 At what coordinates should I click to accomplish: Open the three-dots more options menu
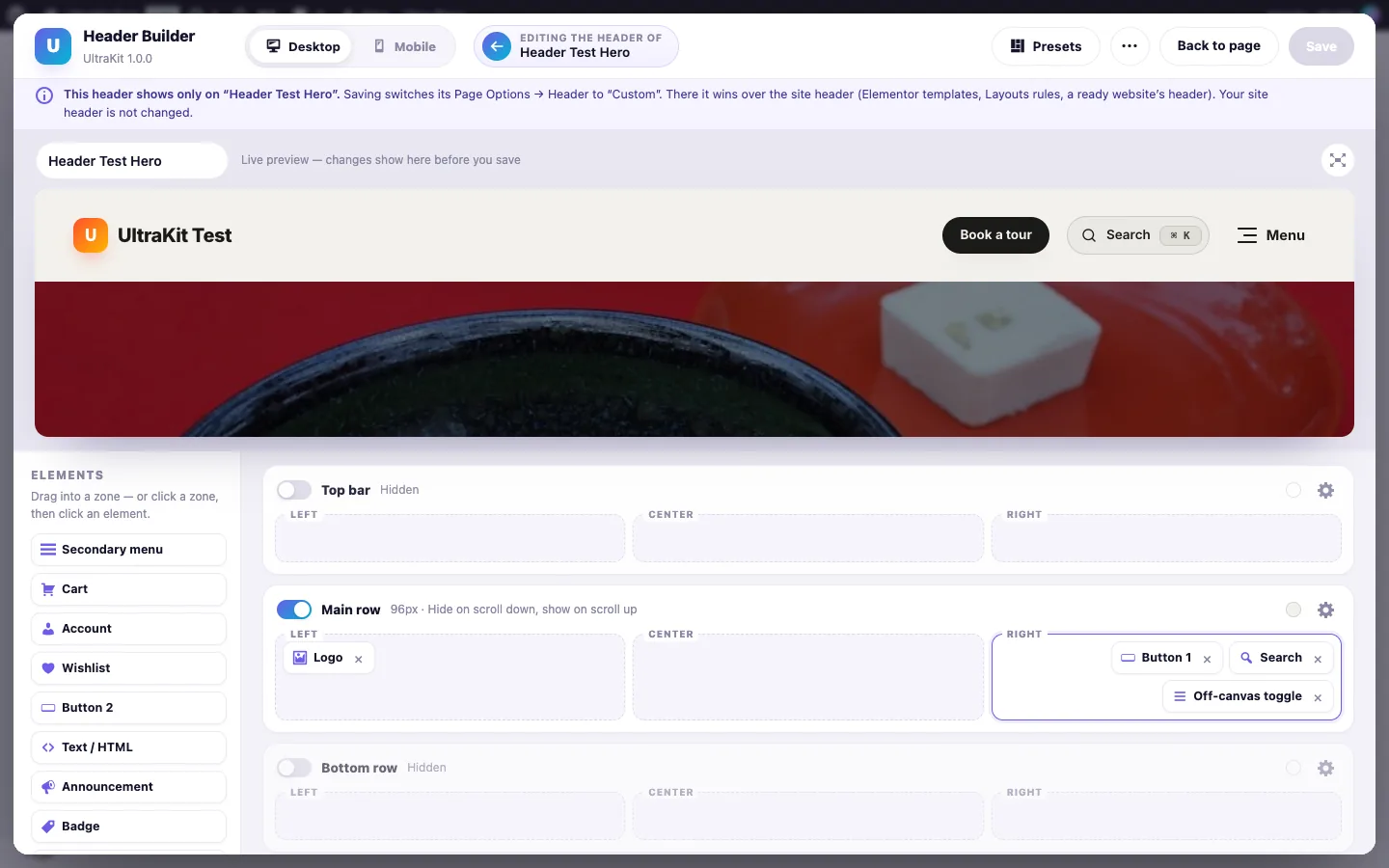click(x=1130, y=46)
